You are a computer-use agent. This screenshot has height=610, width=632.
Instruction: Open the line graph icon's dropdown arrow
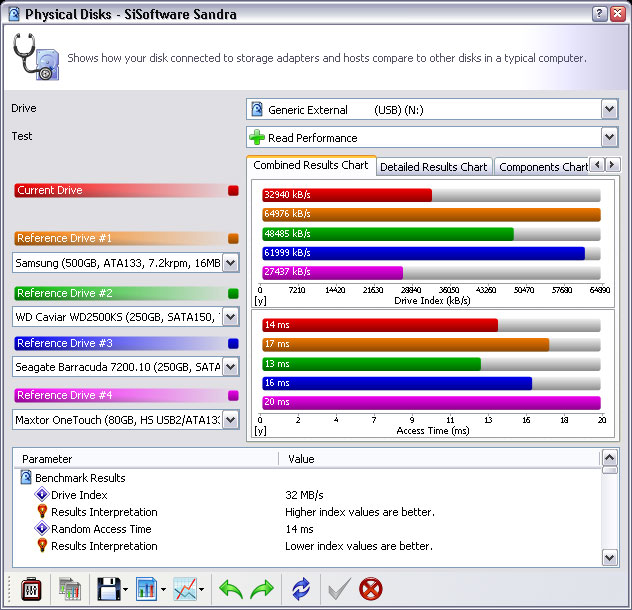pyautogui.click(x=202, y=590)
